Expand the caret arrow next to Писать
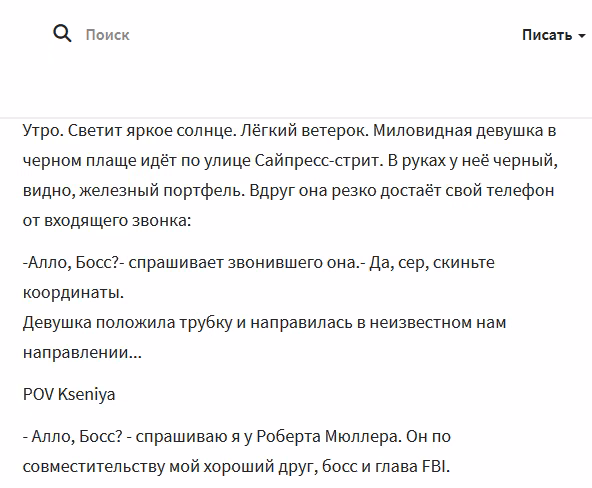Viewport: 592px width, 488px height. point(582,36)
